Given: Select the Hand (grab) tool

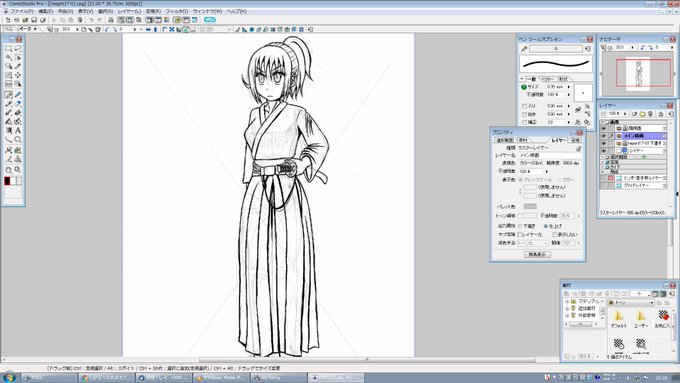Looking at the screenshot, I should (x=8, y=170).
